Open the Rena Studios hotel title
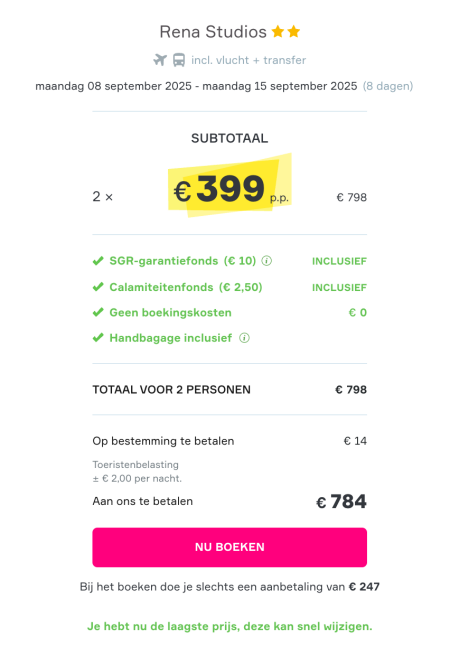Viewport: 450px width, 656px height. (213, 32)
